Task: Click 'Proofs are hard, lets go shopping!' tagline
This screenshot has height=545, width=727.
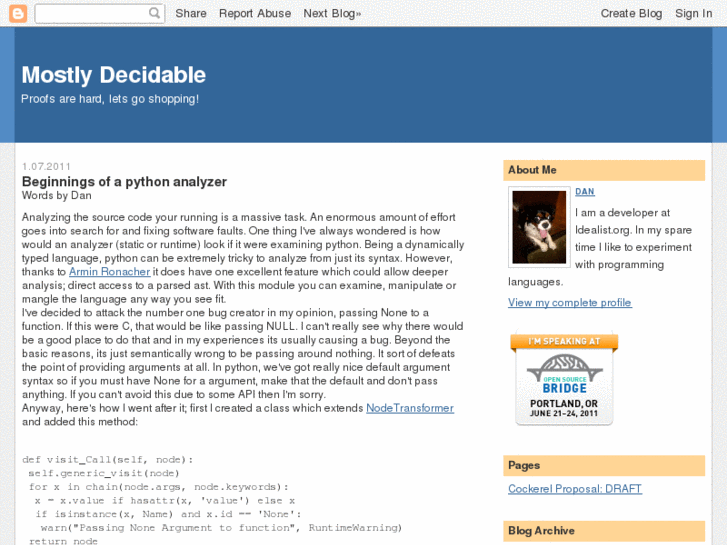Action: click(x=110, y=99)
